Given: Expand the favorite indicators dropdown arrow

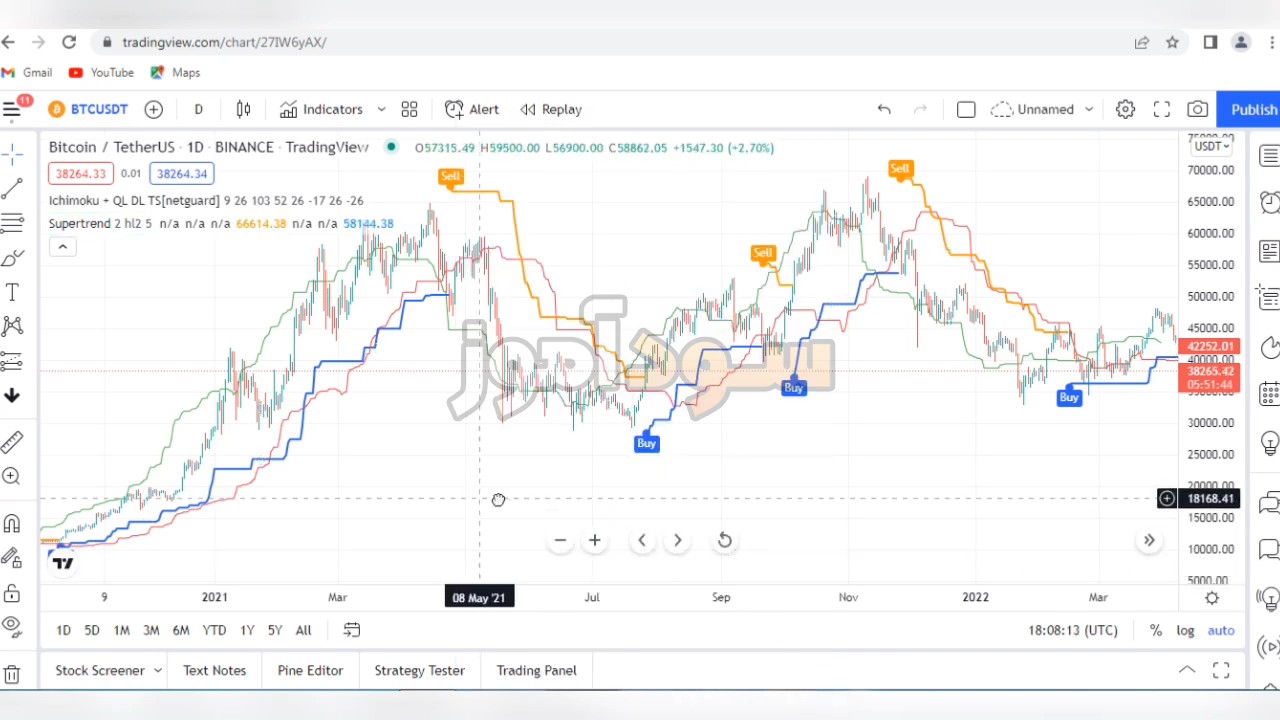Looking at the screenshot, I should tap(381, 109).
